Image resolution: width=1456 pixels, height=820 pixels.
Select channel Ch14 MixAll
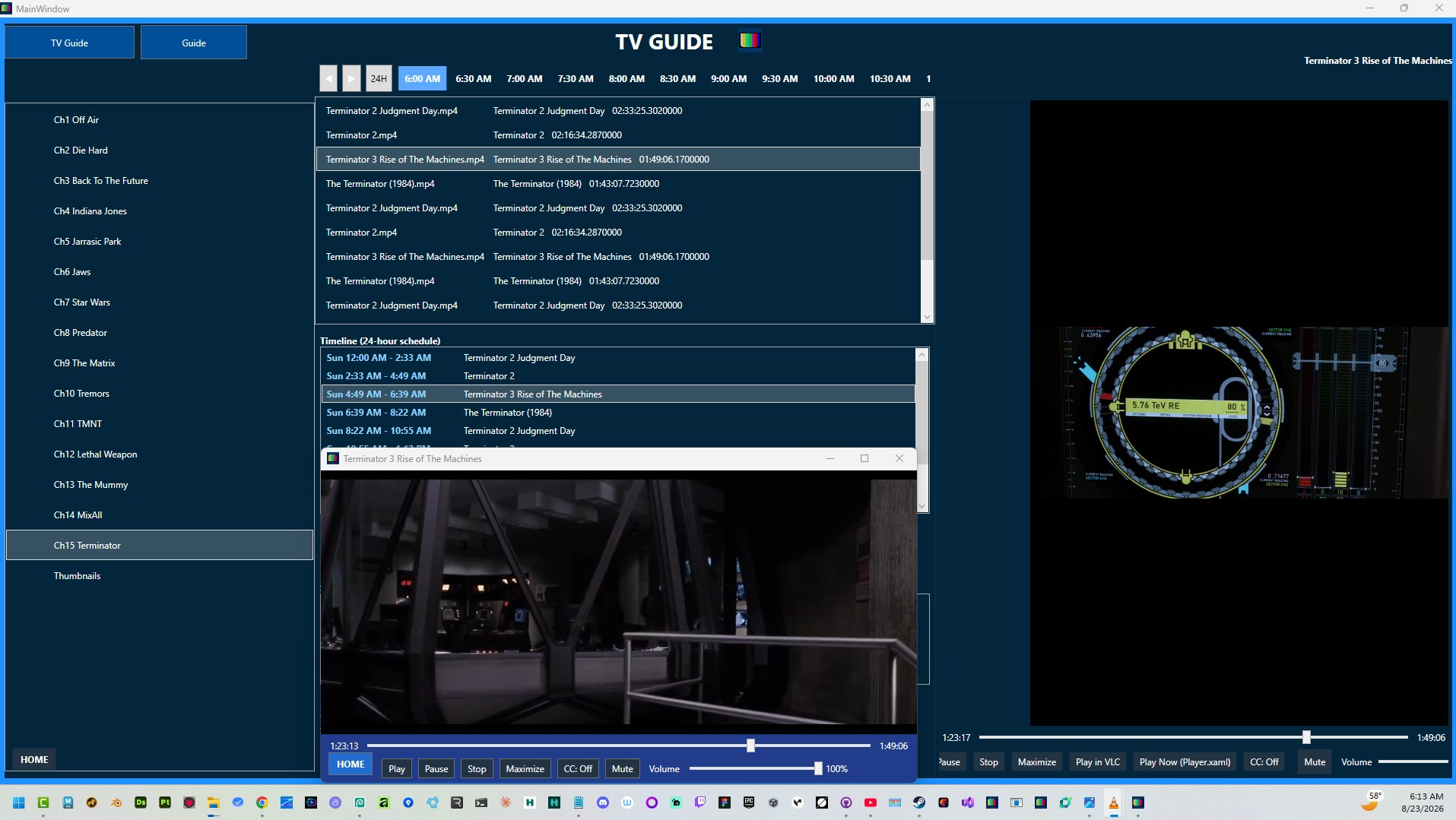tap(160, 515)
